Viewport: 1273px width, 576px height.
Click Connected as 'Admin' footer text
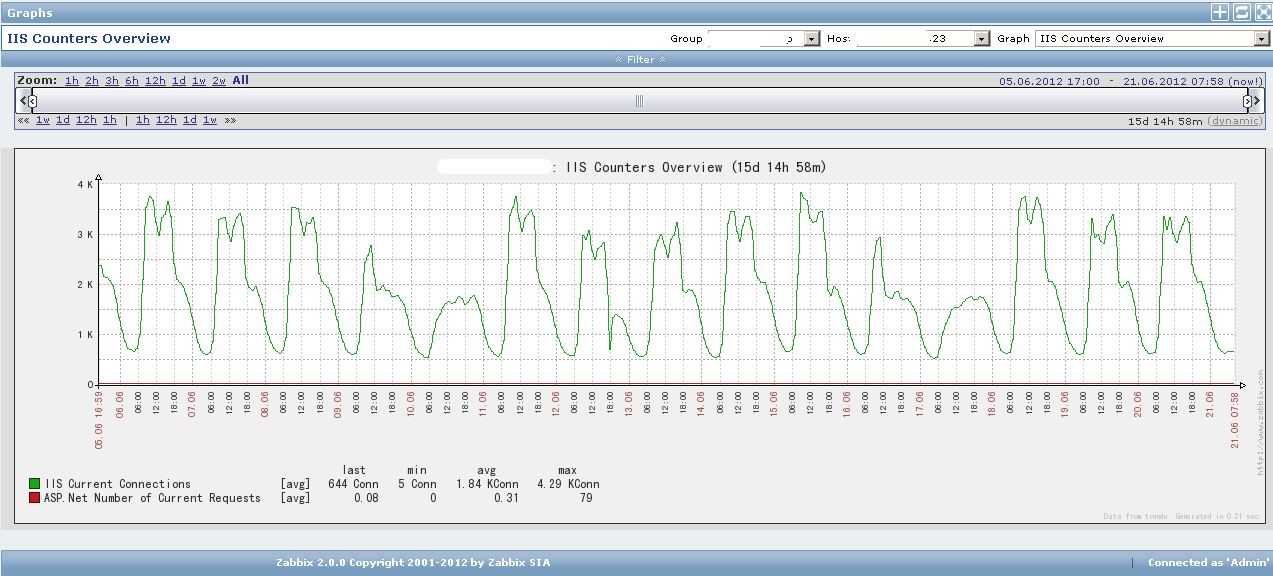coord(1209,562)
